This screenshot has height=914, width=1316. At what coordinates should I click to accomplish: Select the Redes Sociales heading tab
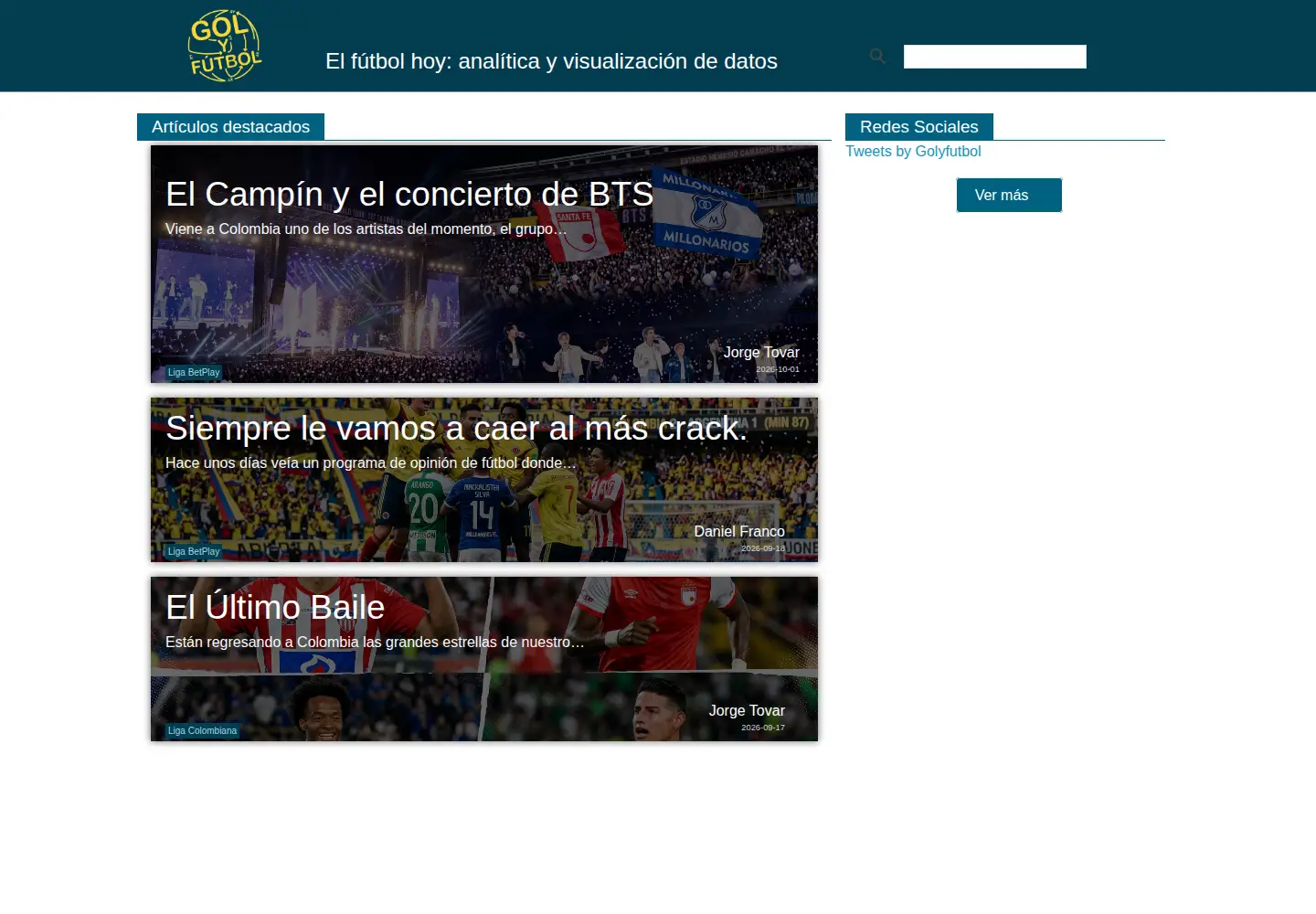[x=919, y=127]
